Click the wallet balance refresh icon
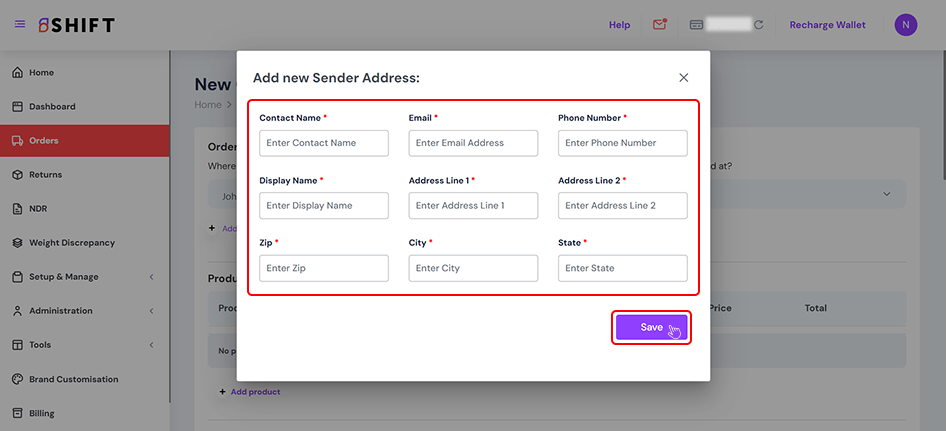The image size is (946, 431). click(x=759, y=25)
